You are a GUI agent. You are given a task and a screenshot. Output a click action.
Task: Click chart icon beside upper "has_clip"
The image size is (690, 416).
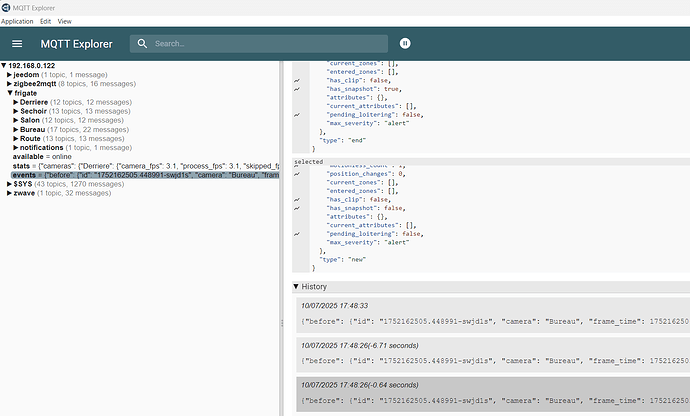pos(297,81)
